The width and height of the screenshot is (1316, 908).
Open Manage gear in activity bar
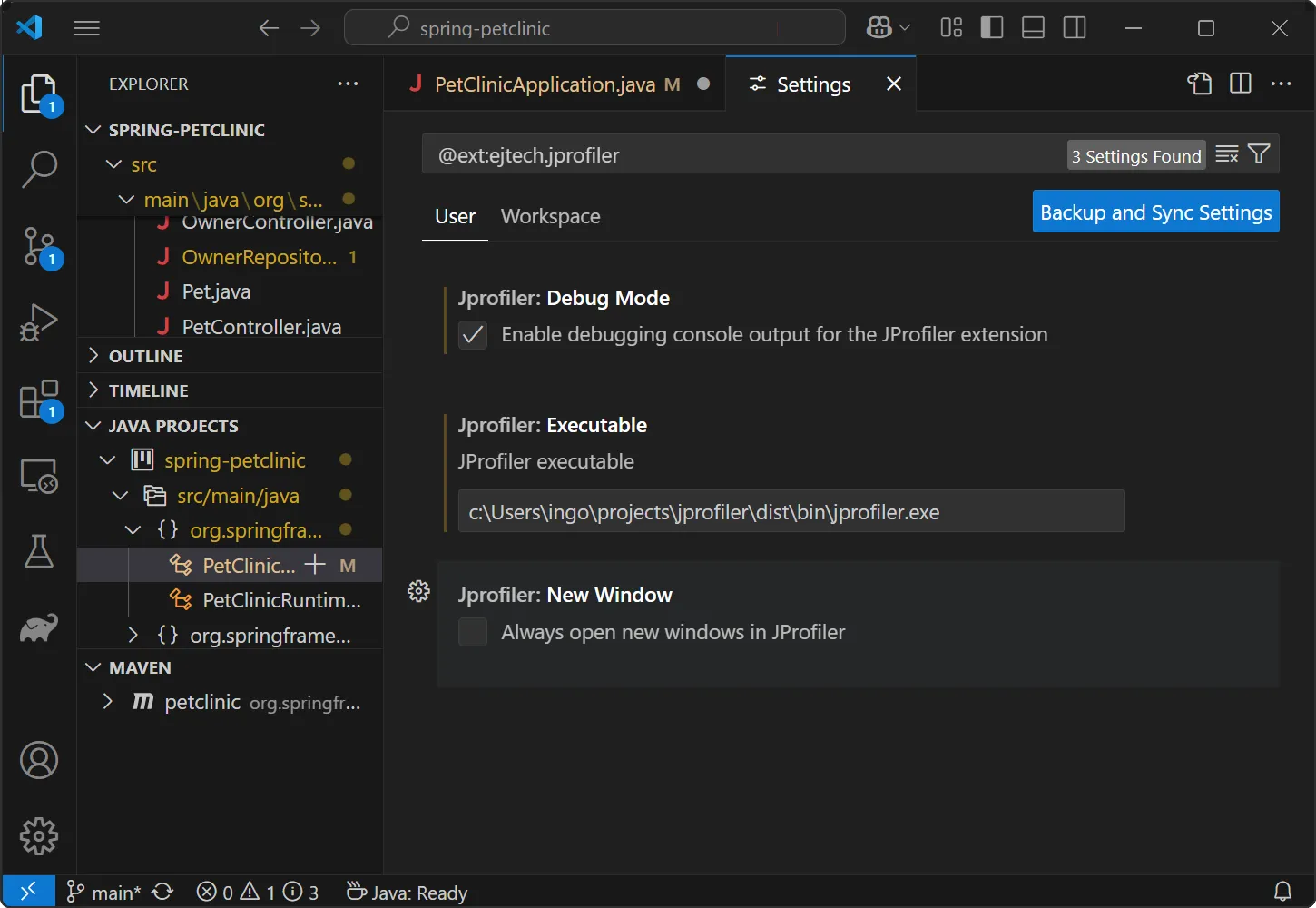[39, 835]
